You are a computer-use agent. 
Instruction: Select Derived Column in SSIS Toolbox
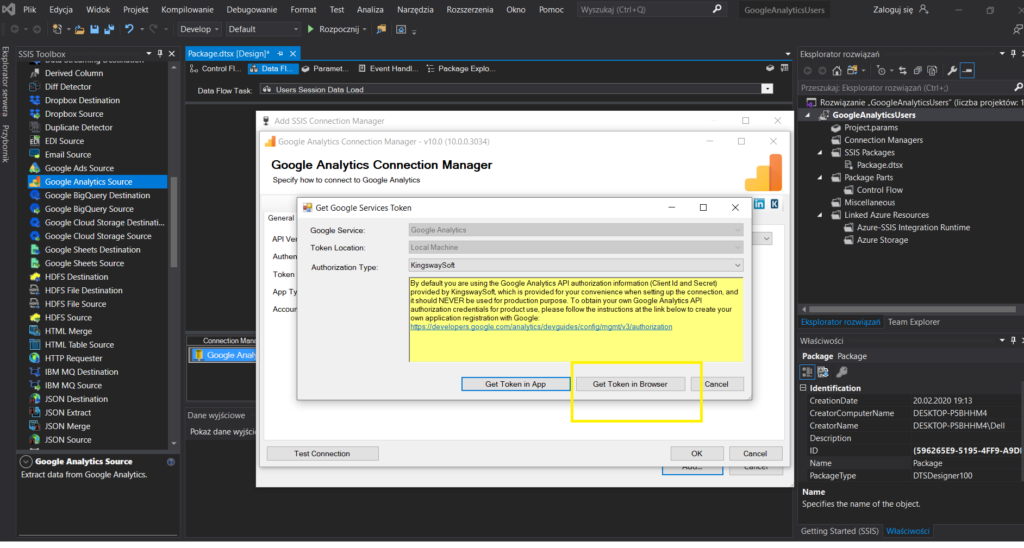74,73
